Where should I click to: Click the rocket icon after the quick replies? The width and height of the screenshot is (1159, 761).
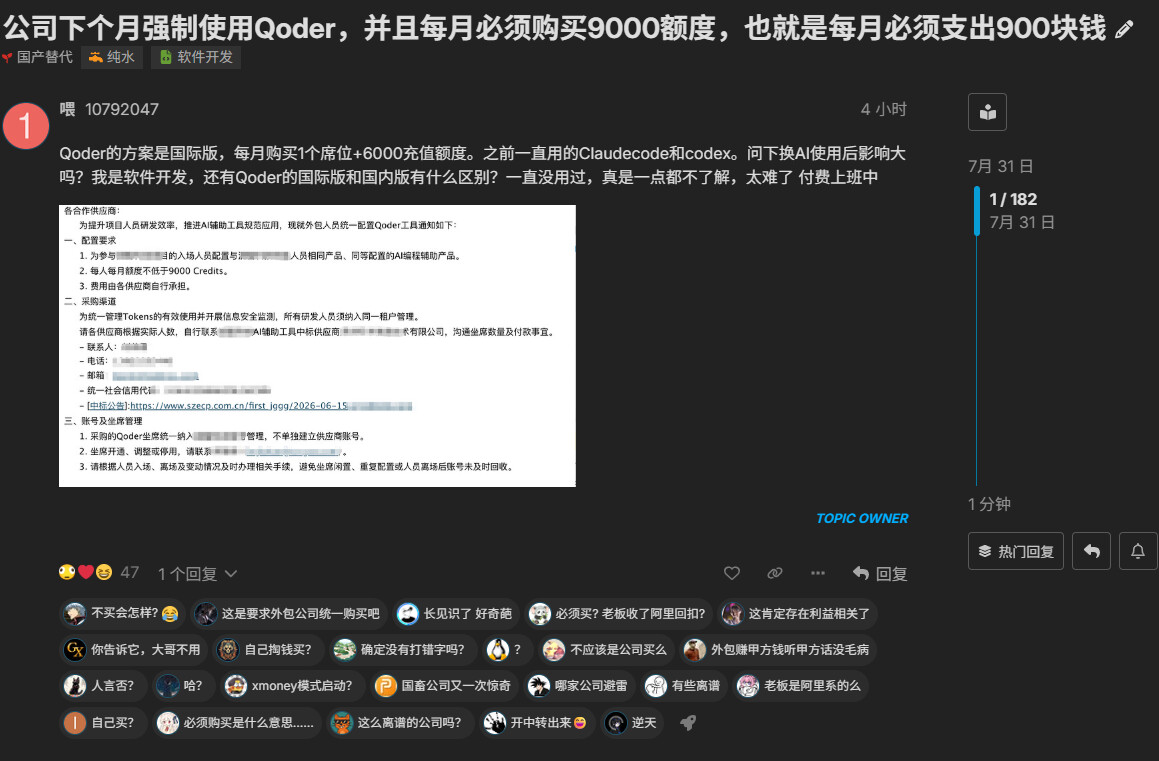click(x=688, y=723)
